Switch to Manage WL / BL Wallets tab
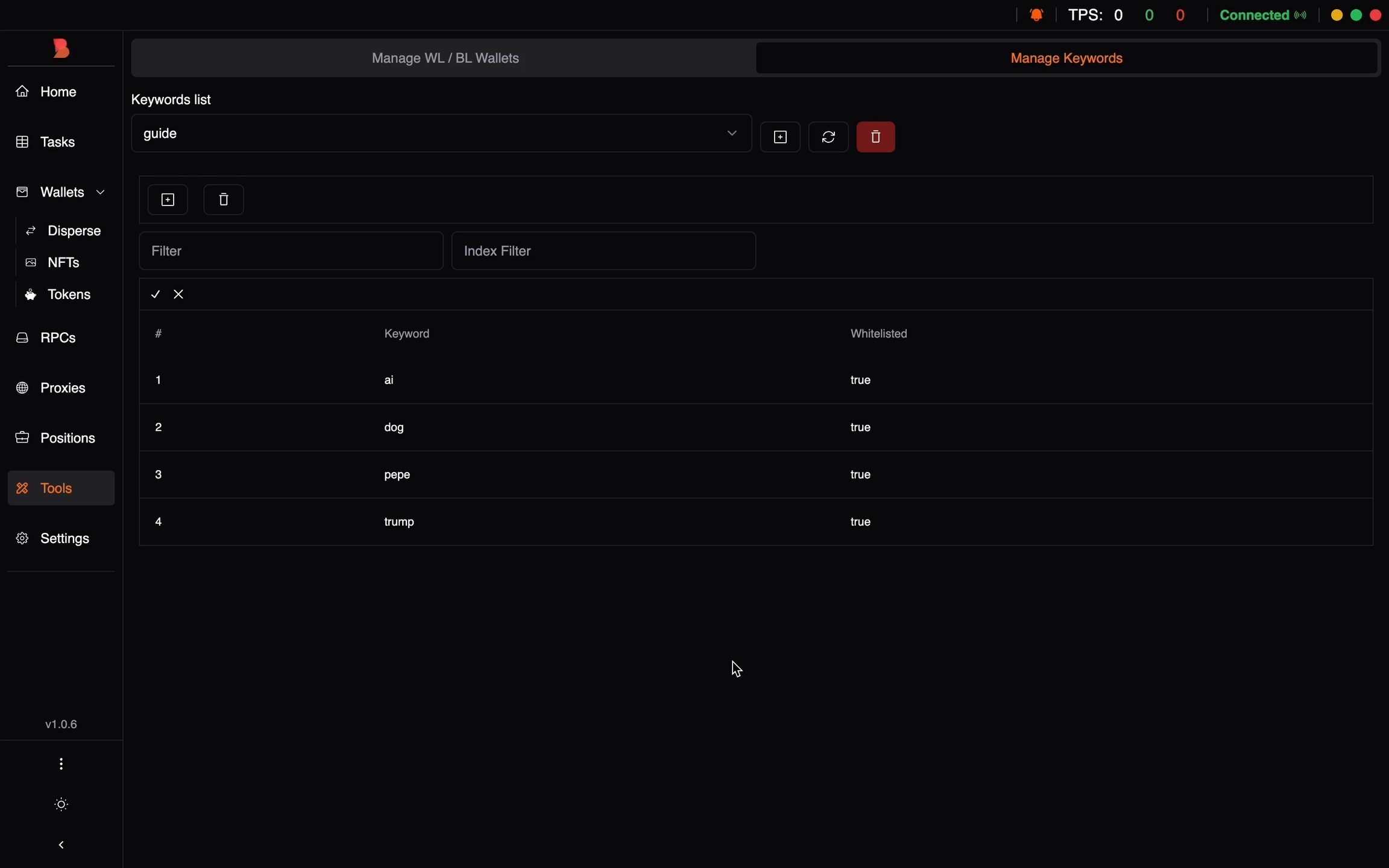 click(x=445, y=58)
